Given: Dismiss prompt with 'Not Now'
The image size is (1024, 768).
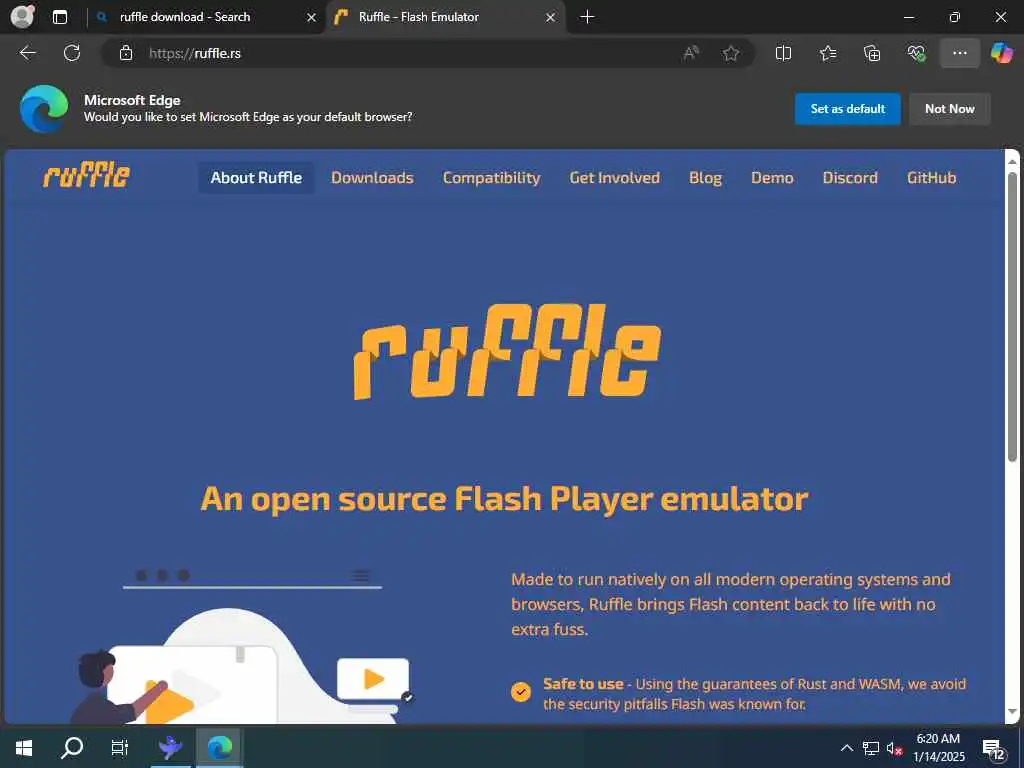Looking at the screenshot, I should [x=950, y=109].
